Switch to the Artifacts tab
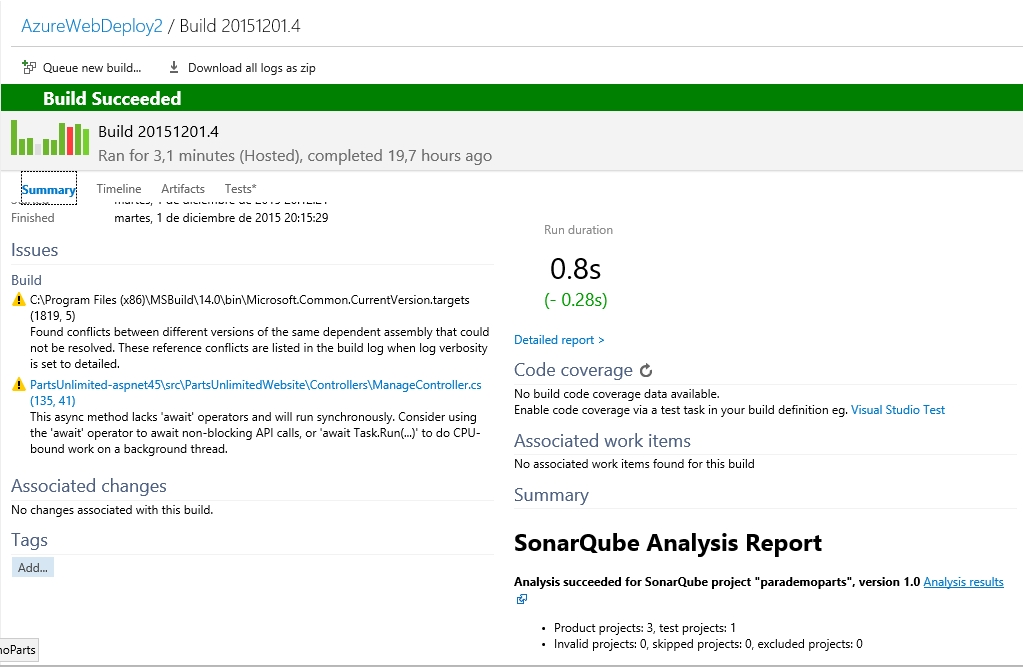 (x=183, y=189)
